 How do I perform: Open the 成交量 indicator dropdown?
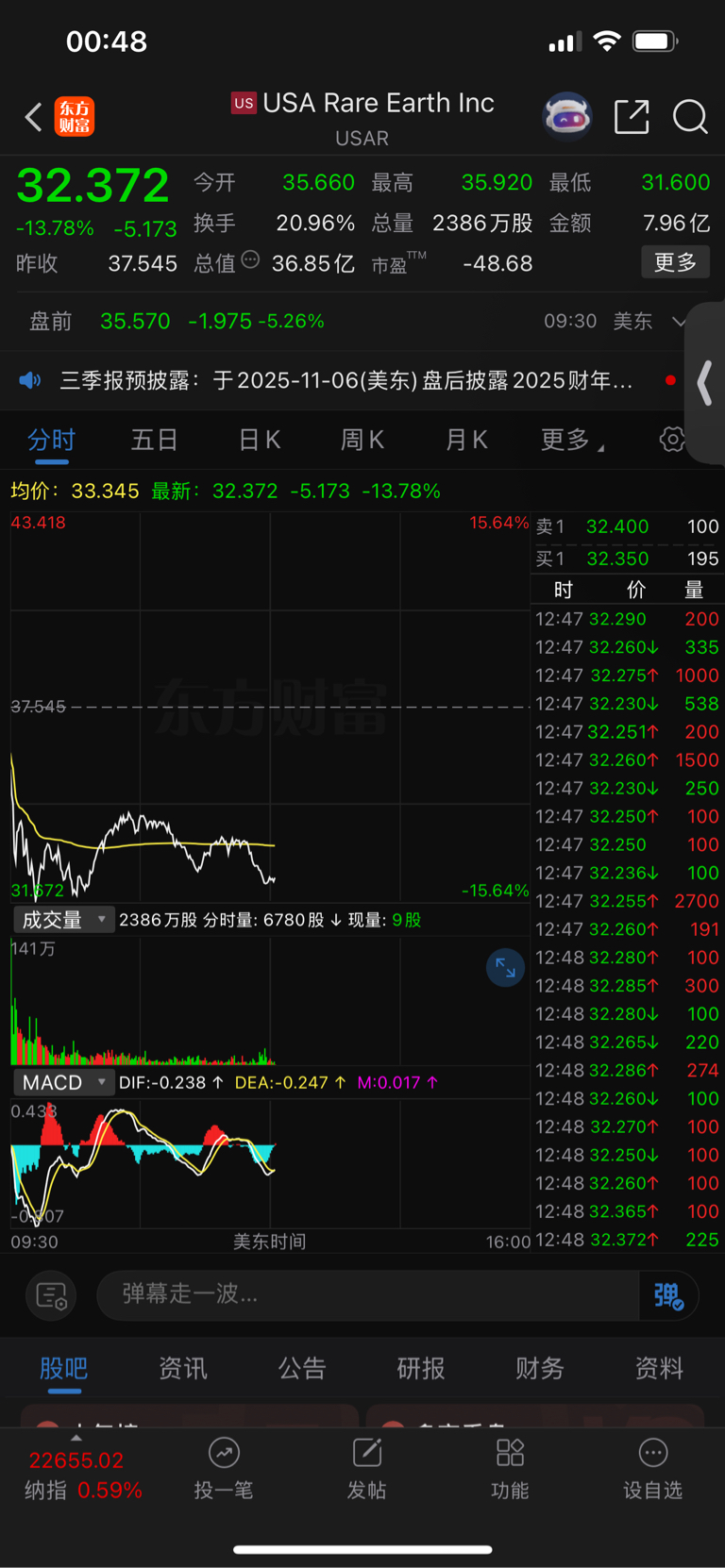coord(63,920)
